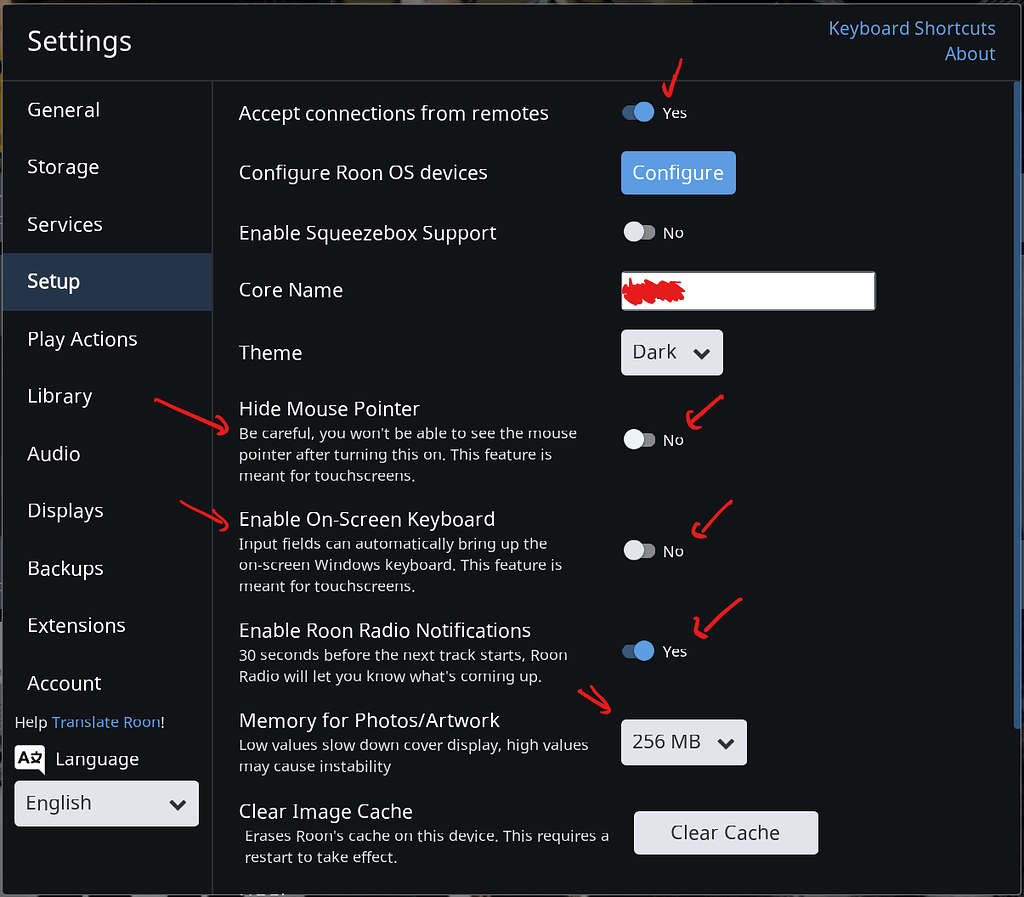The height and width of the screenshot is (897, 1024).
Task: Click the Configure Roon OS devices button
Action: 678,172
